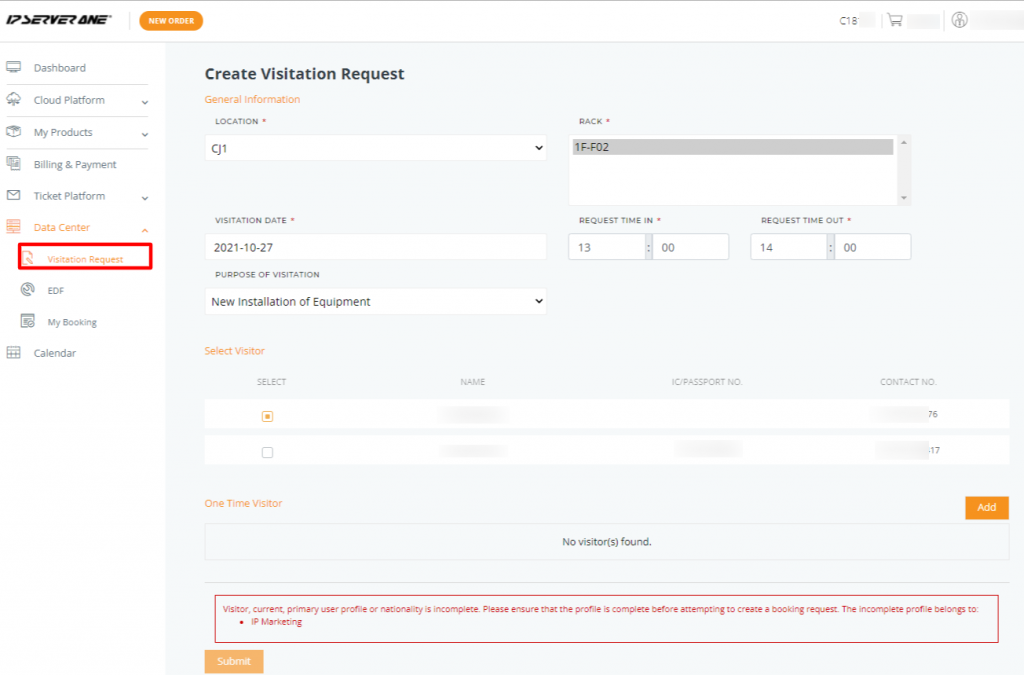This screenshot has width=1024, height=675.
Task: Check the second visitor's select checkbox
Action: pos(267,452)
